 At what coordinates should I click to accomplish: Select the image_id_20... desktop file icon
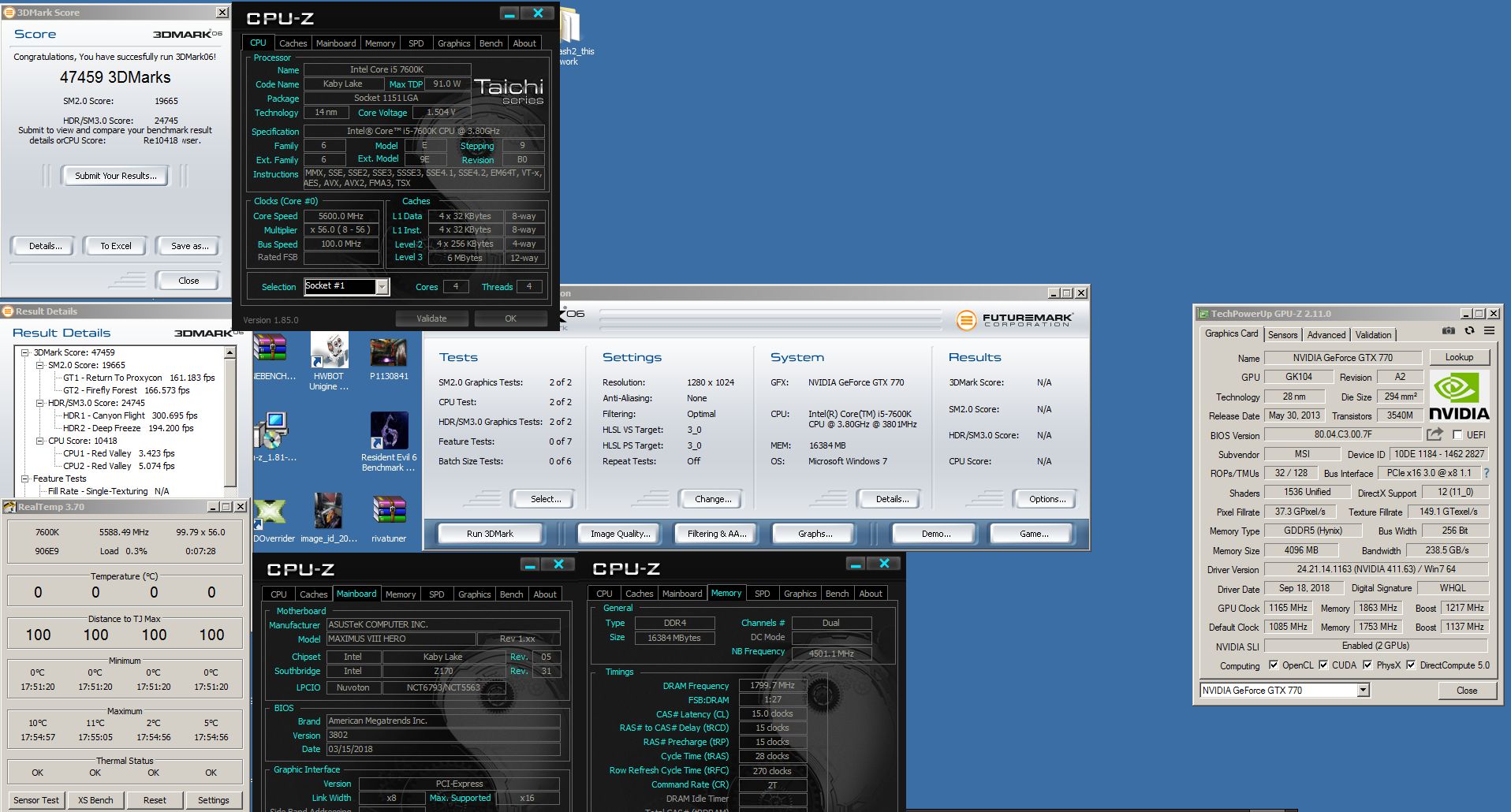(328, 510)
